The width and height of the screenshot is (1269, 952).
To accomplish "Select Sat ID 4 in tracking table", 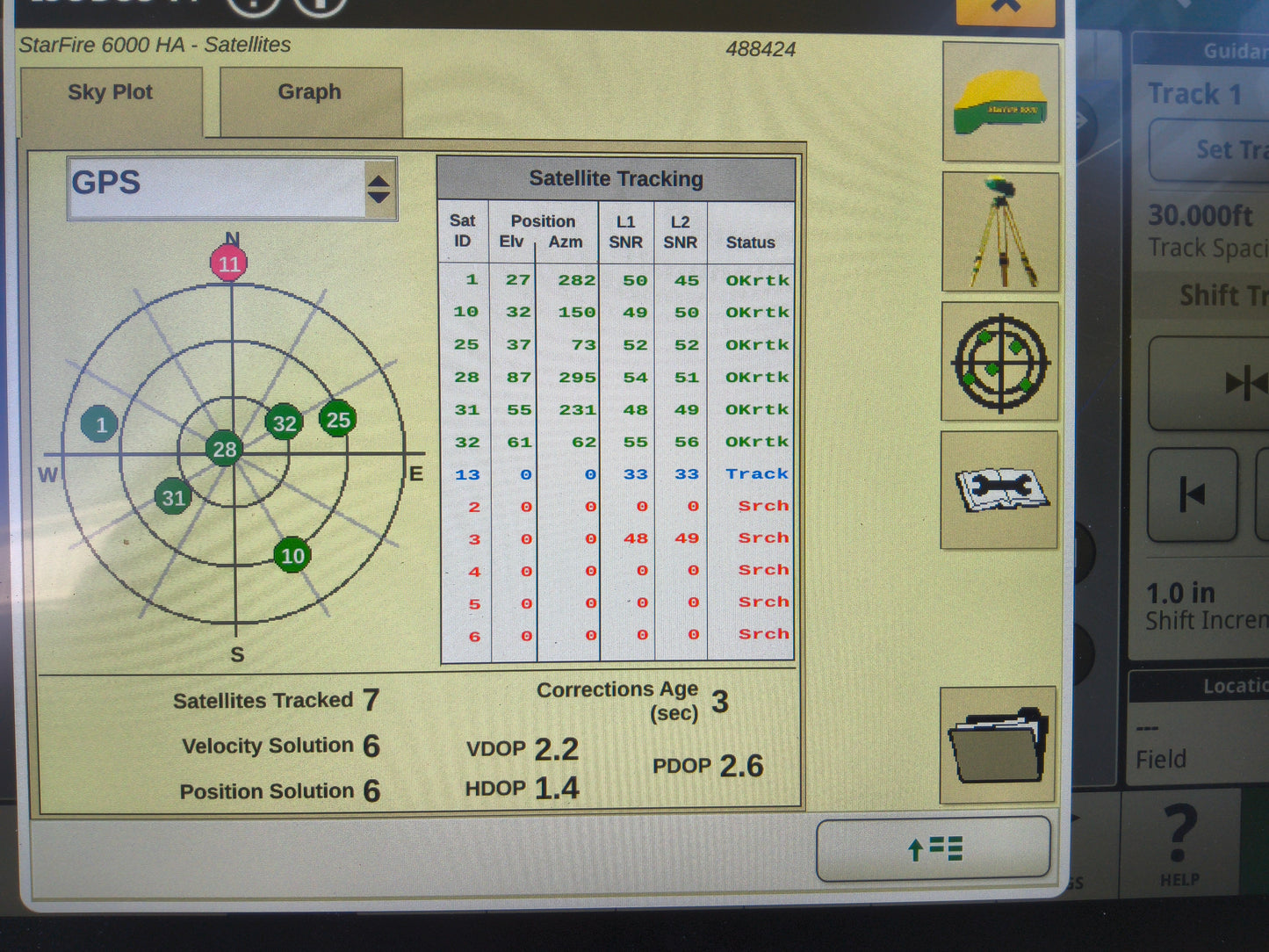I will click(x=474, y=572).
